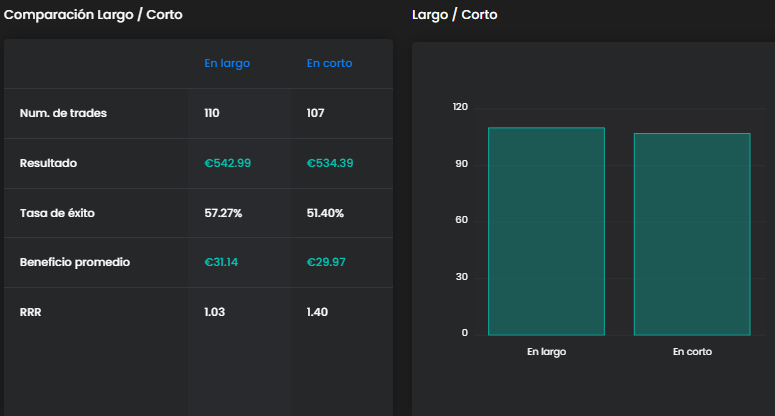Select the 51.40% success rate value
The width and height of the screenshot is (775, 416).
(x=326, y=213)
